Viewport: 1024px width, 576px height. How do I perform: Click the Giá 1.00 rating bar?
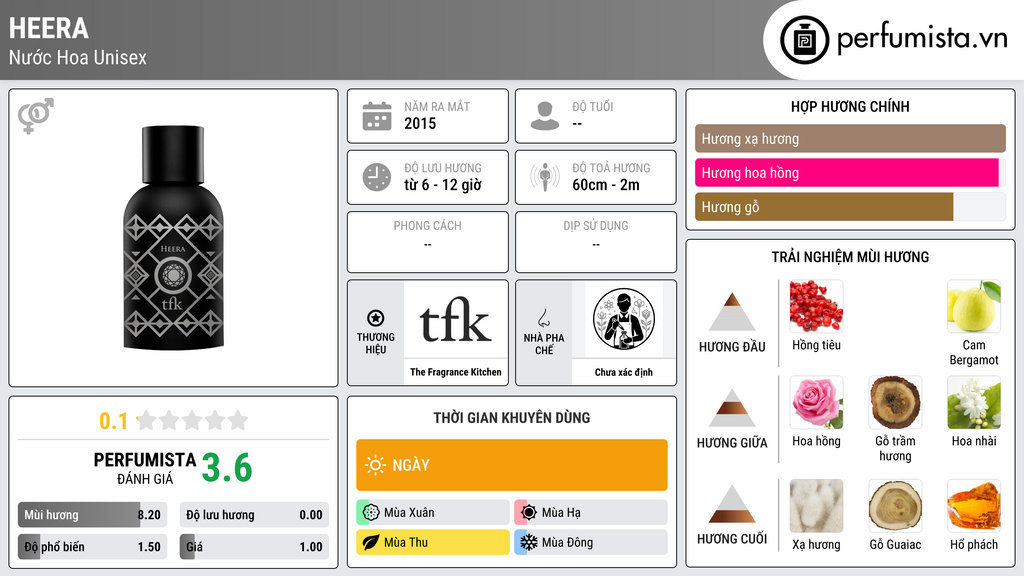click(254, 547)
